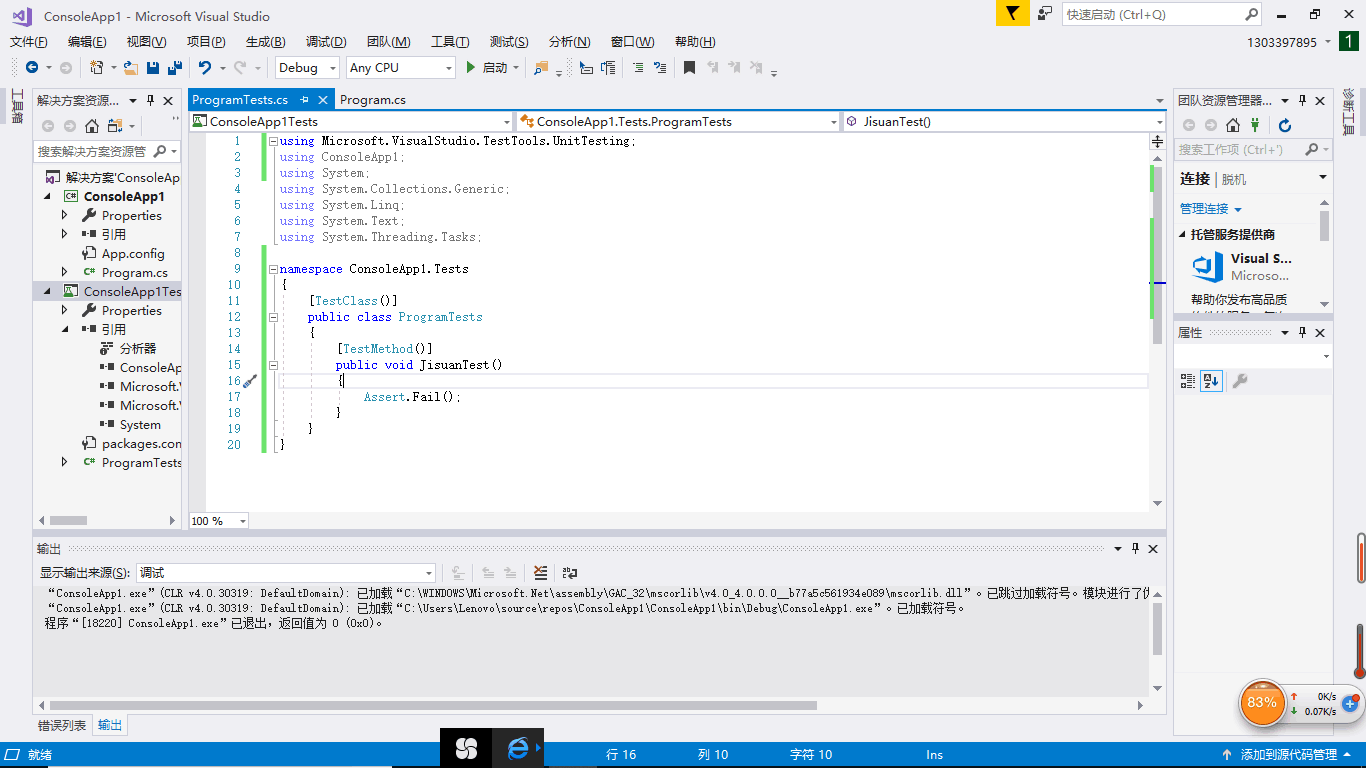The height and width of the screenshot is (768, 1366).
Task: Undo the last edit with the undo arrow
Action: [205, 68]
